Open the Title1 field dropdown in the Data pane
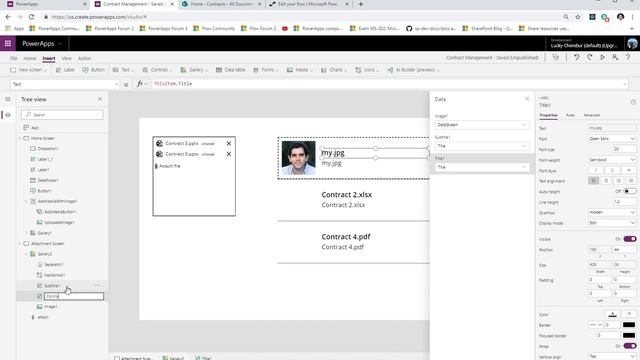 point(482,167)
